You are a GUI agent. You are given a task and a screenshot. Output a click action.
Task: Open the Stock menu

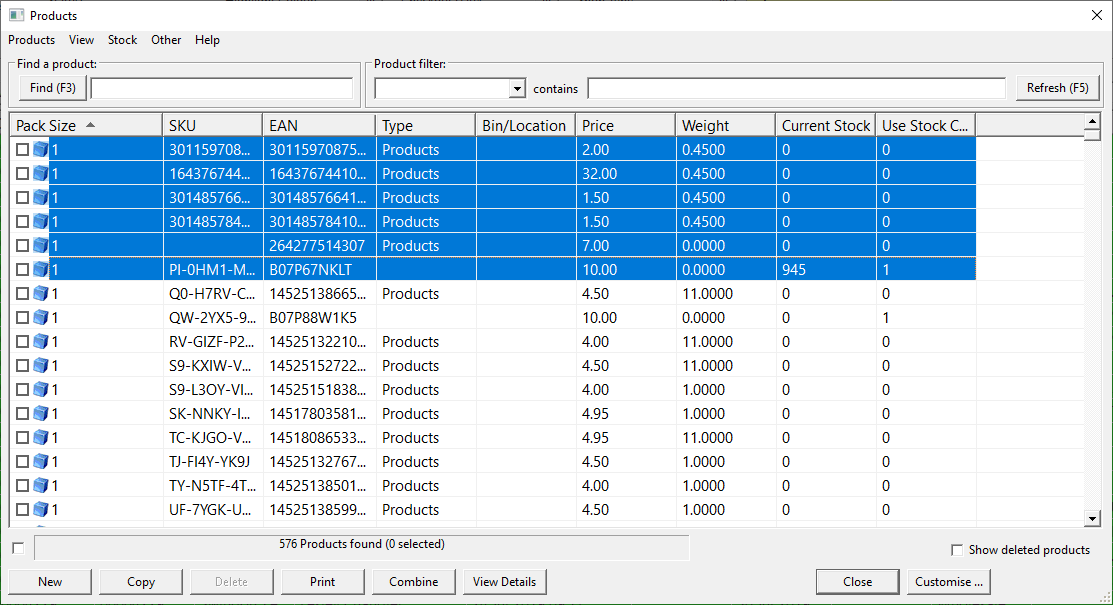[x=122, y=40]
